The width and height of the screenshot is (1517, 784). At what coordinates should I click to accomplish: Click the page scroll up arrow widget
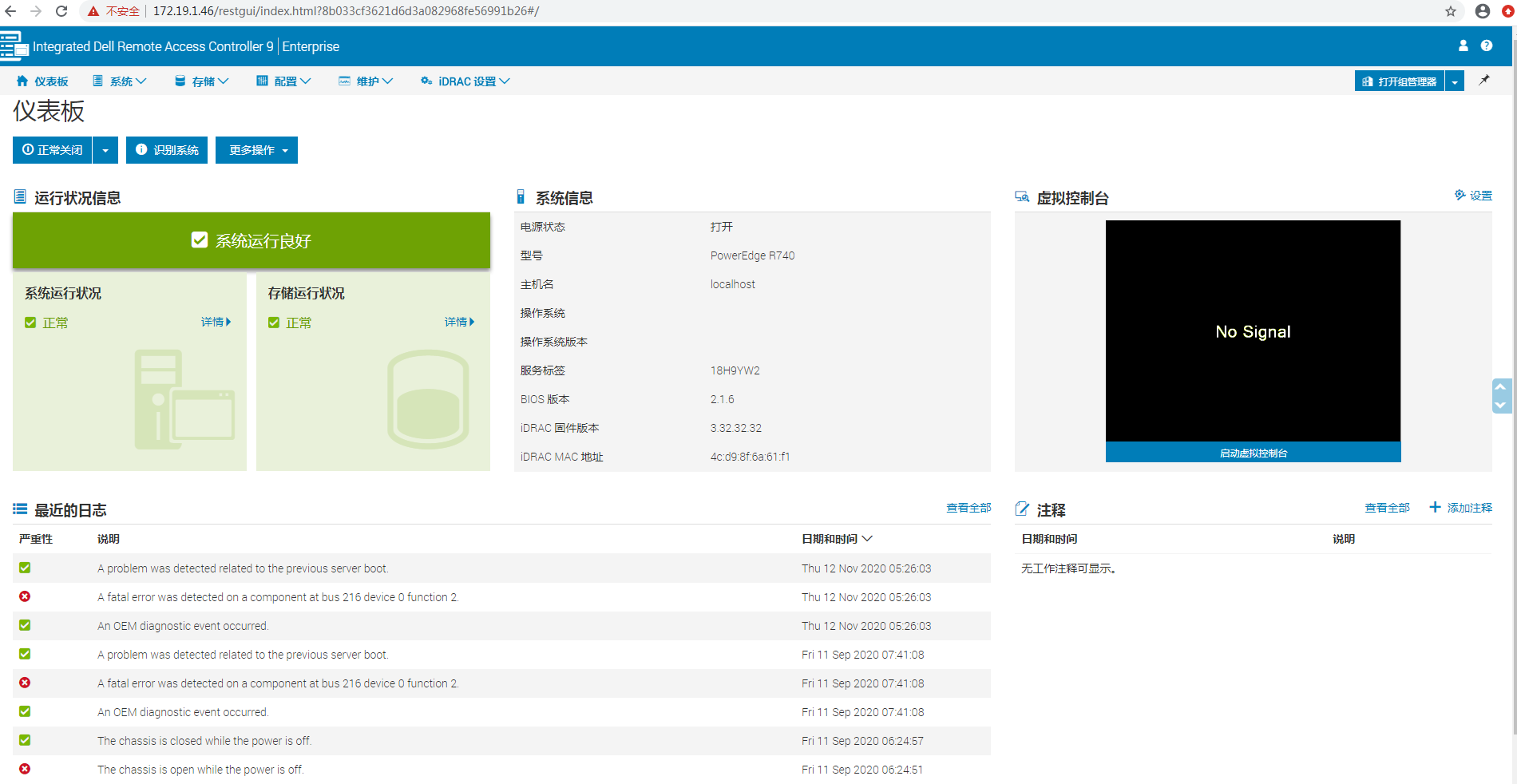tap(1501, 386)
